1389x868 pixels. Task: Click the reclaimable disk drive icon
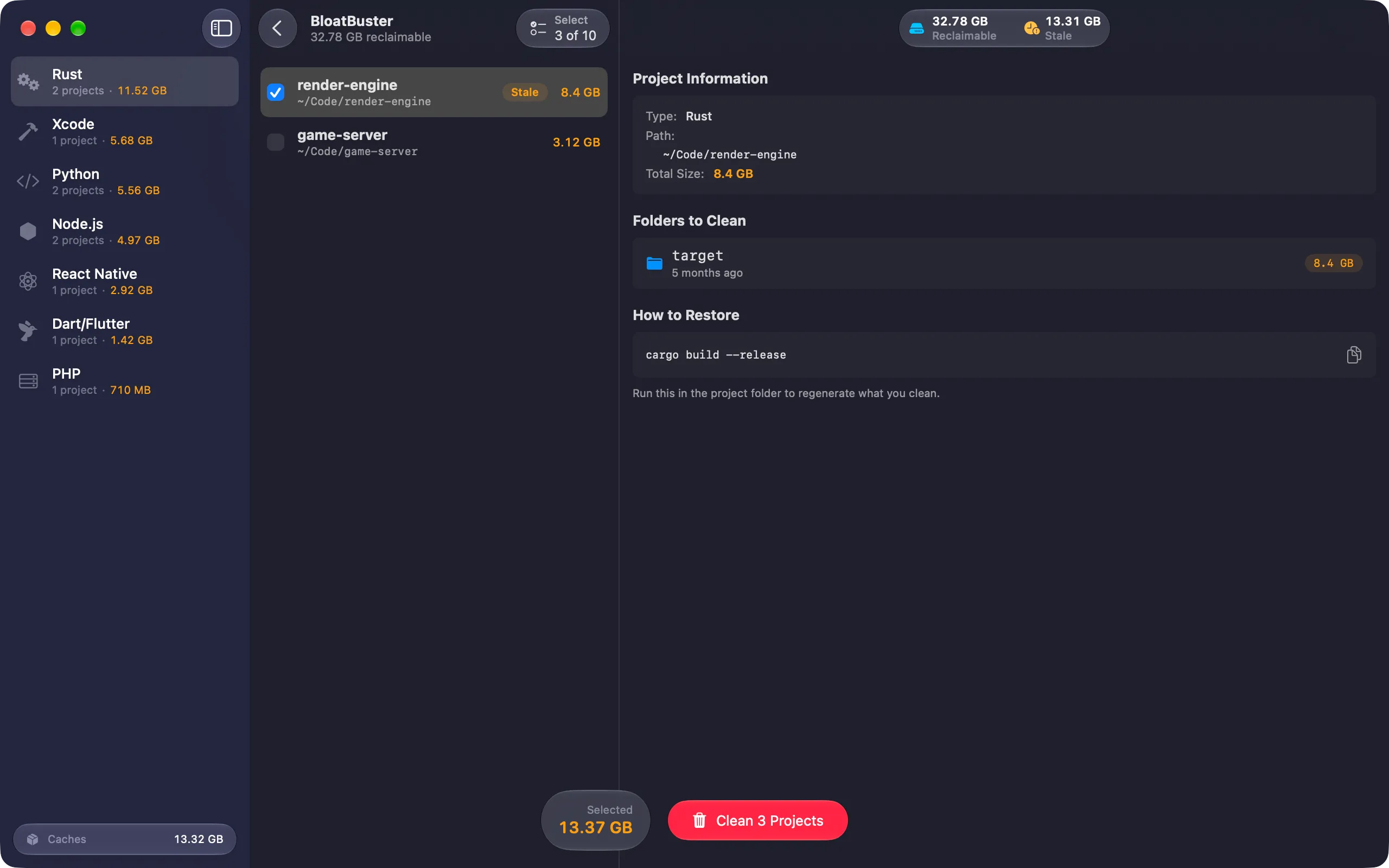tap(916, 28)
